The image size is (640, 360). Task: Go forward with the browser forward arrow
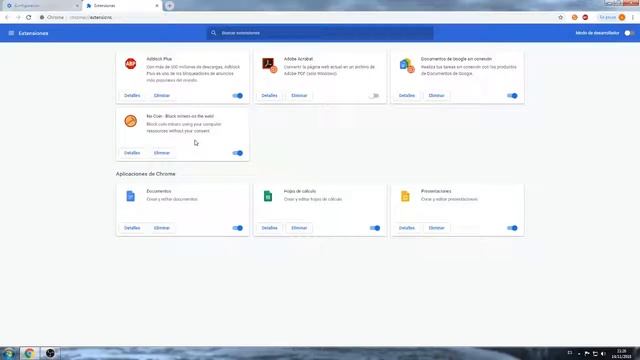tap(18, 18)
